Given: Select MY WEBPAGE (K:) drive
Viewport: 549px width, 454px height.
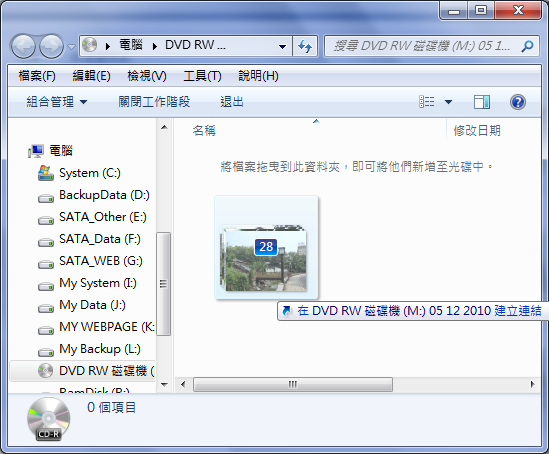Looking at the screenshot, I should pyautogui.click(x=107, y=327).
